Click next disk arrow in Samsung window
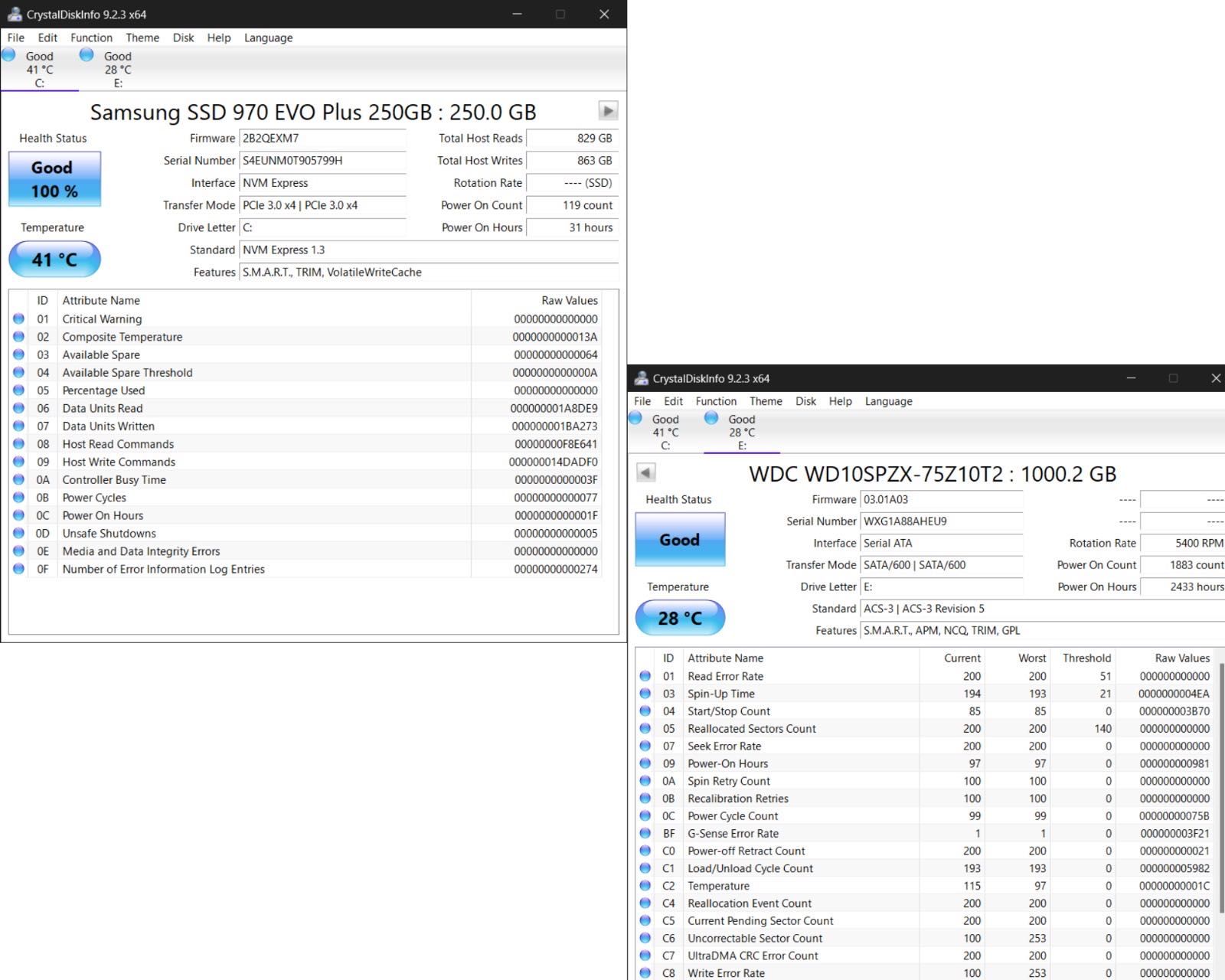 click(608, 111)
